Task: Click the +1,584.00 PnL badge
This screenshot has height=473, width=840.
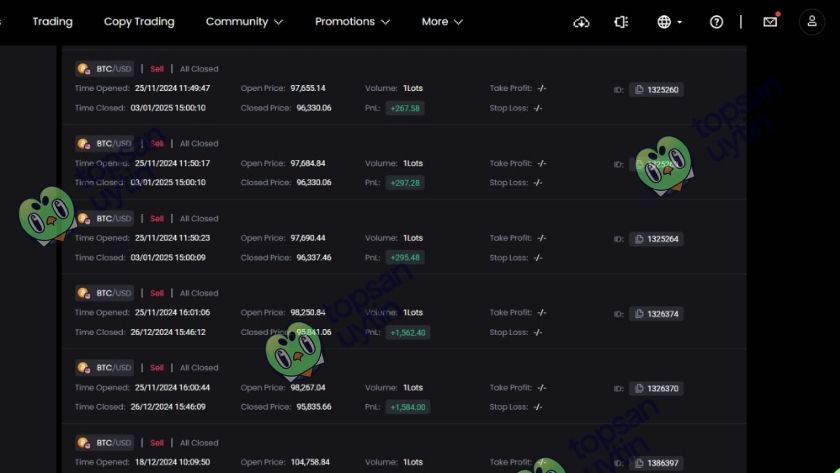Action: point(407,407)
